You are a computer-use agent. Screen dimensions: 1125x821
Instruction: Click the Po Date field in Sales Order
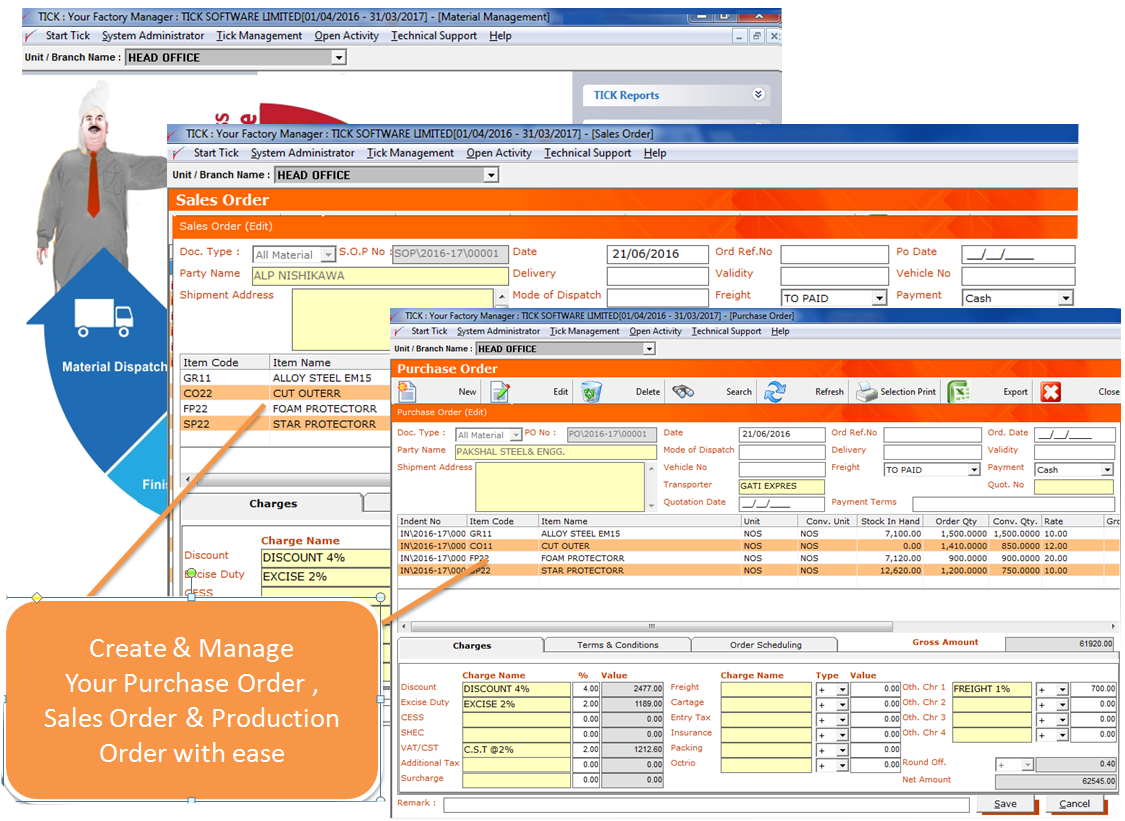[1019, 254]
